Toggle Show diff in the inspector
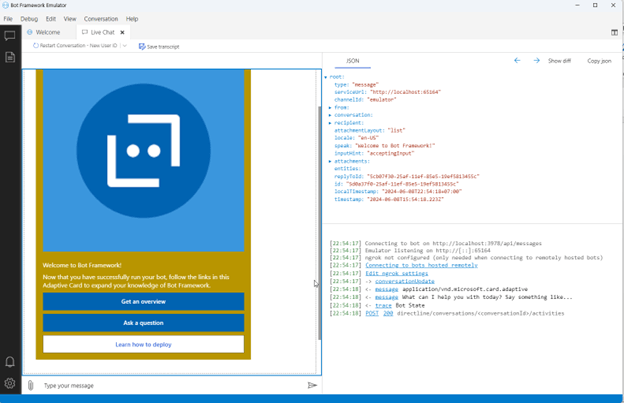624x403 pixels. pyautogui.click(x=559, y=61)
